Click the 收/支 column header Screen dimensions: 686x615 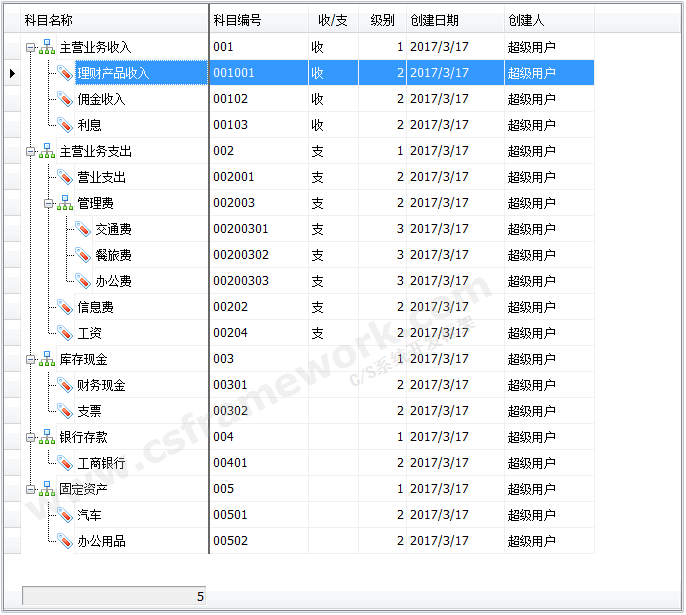[x=332, y=20]
